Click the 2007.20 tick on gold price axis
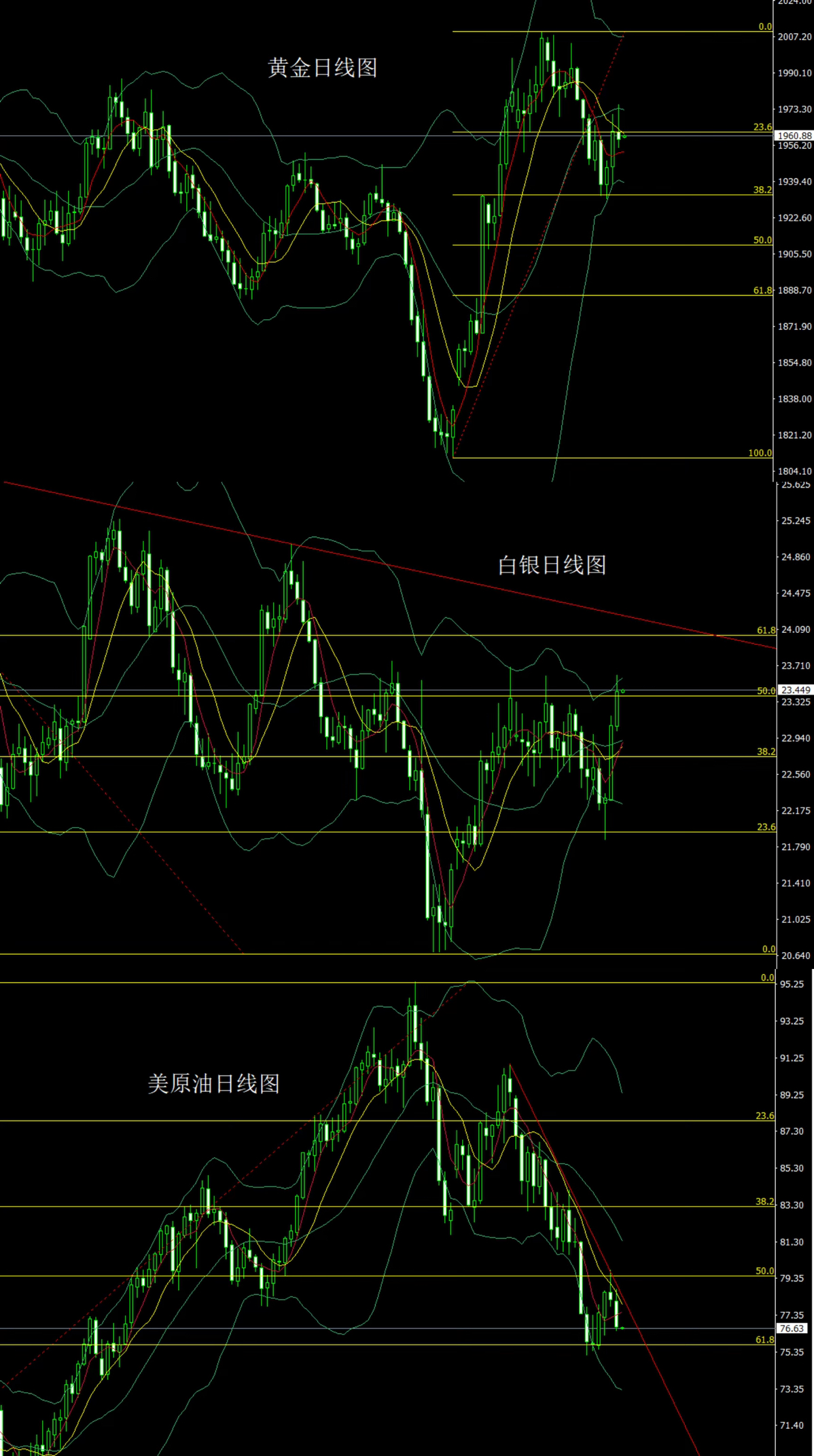814x1456 pixels. [794, 37]
